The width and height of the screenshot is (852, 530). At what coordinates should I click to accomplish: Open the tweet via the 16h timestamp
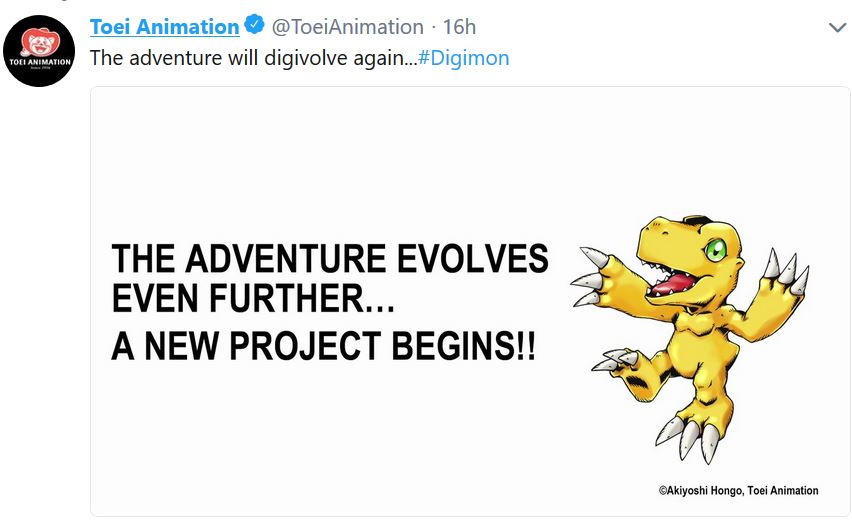459,27
